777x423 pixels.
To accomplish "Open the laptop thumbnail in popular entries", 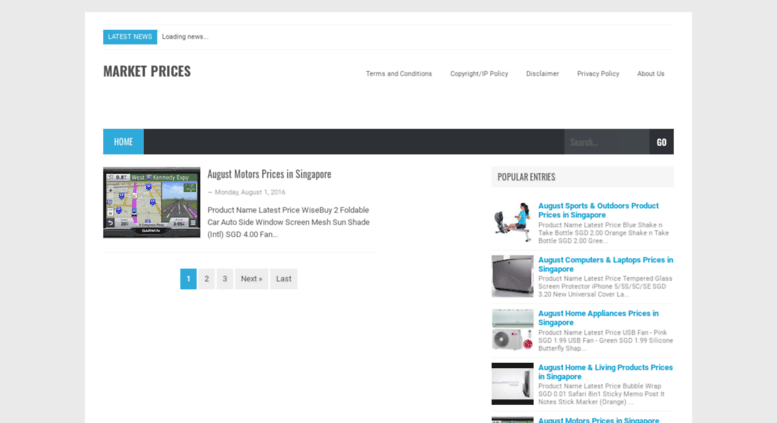I will coord(512,276).
